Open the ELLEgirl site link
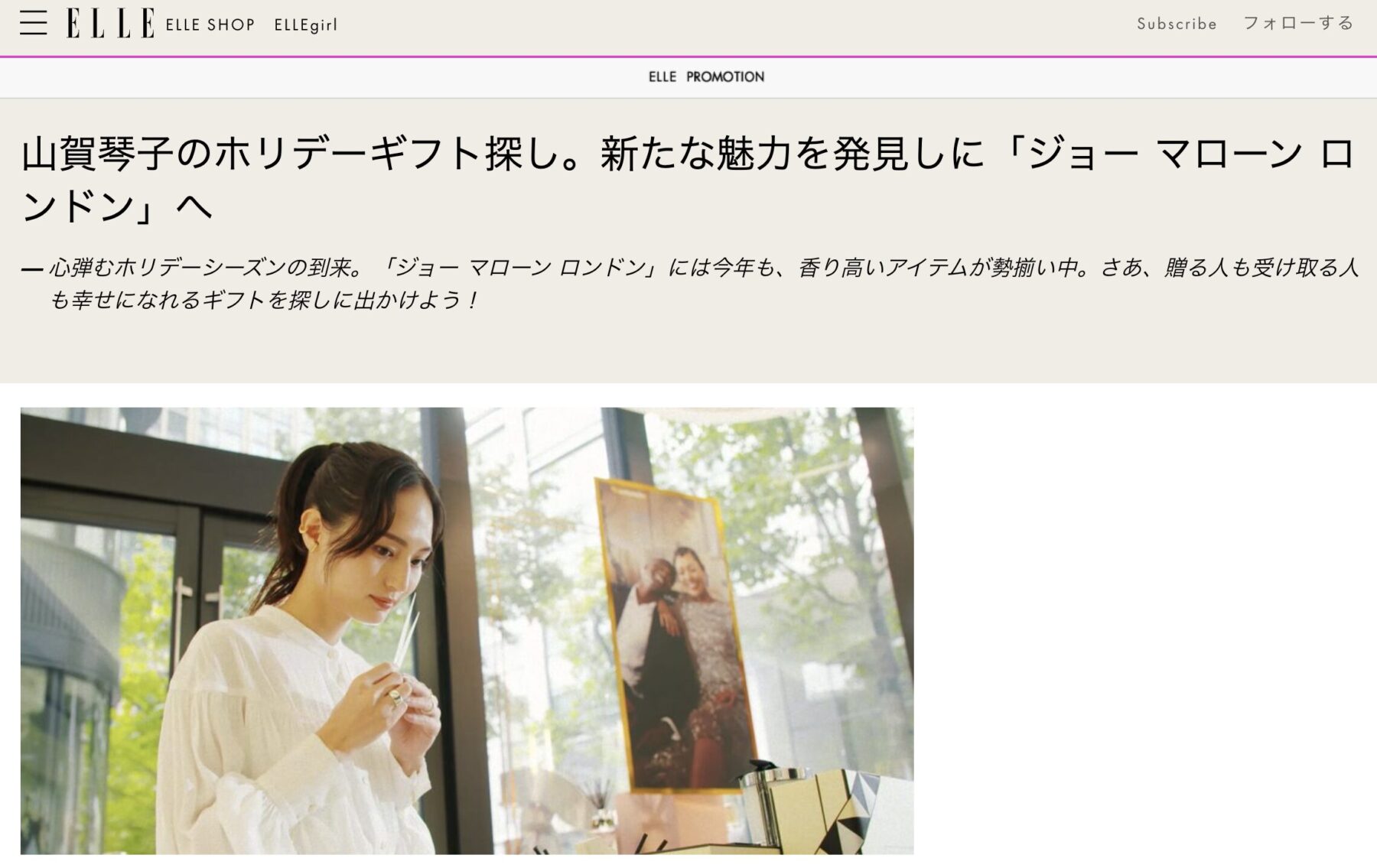The width and height of the screenshot is (1377, 868). [x=305, y=25]
